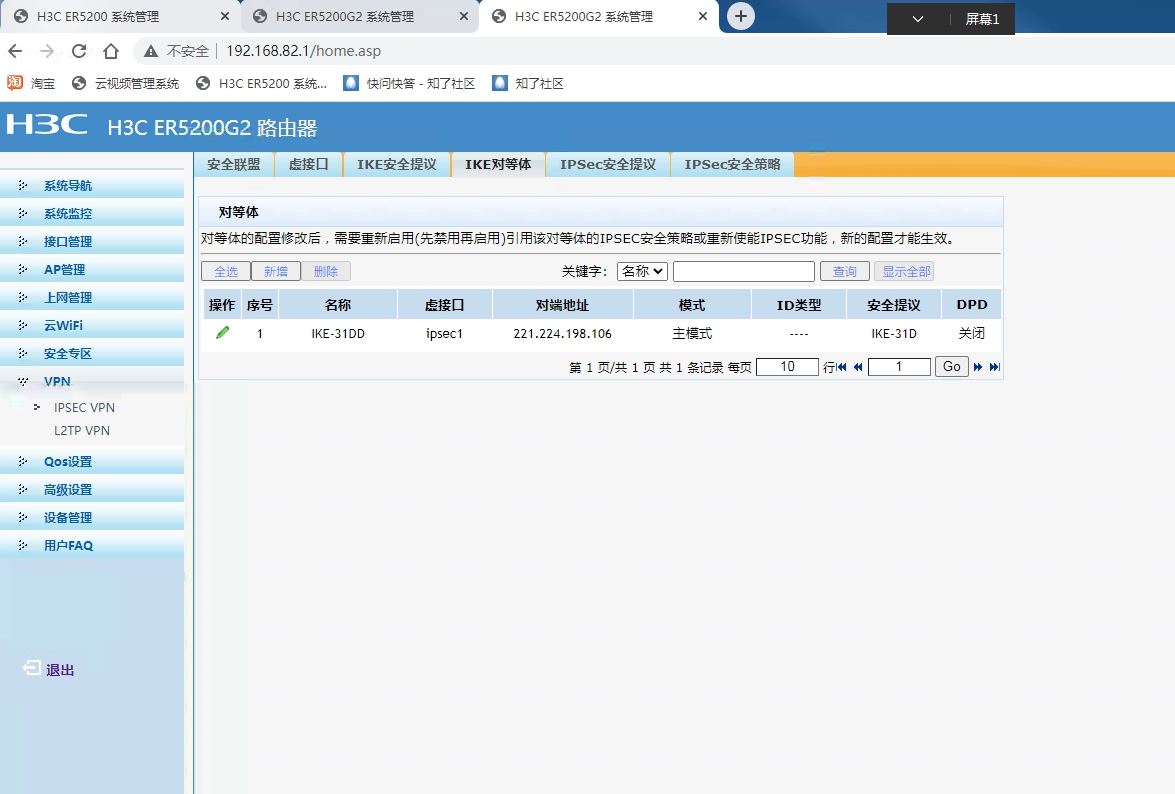
Task: Click the keyword search text field
Action: pos(743,271)
